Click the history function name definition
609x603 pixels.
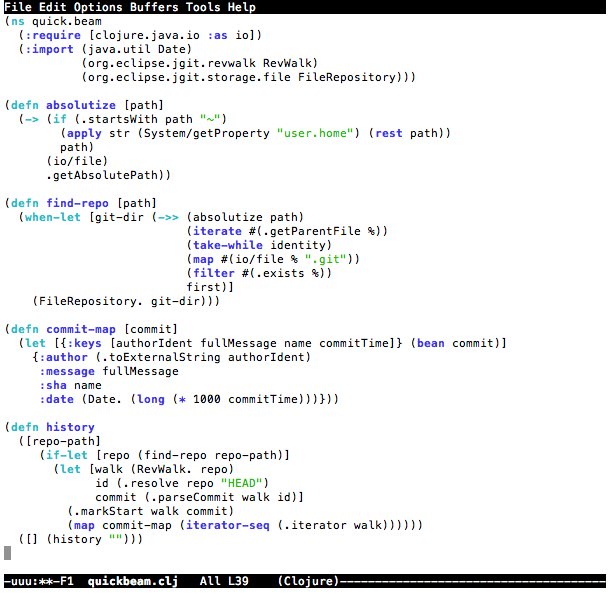coord(70,427)
